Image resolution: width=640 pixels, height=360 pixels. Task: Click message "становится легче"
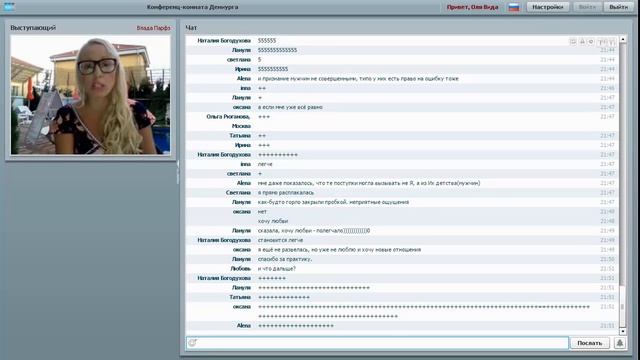pos(280,240)
